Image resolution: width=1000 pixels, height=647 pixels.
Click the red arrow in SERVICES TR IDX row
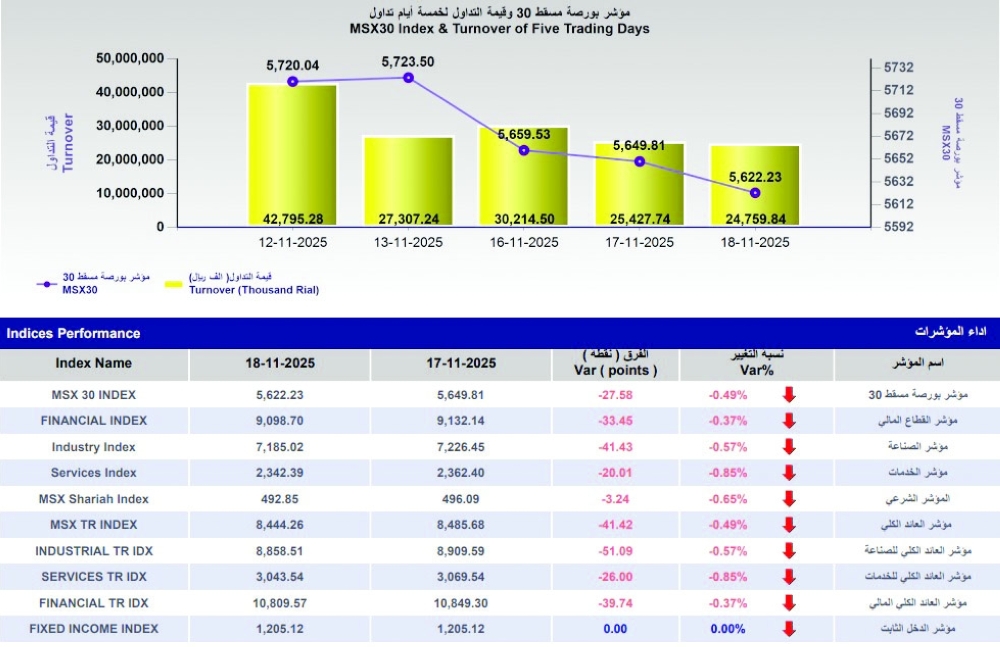tap(789, 577)
